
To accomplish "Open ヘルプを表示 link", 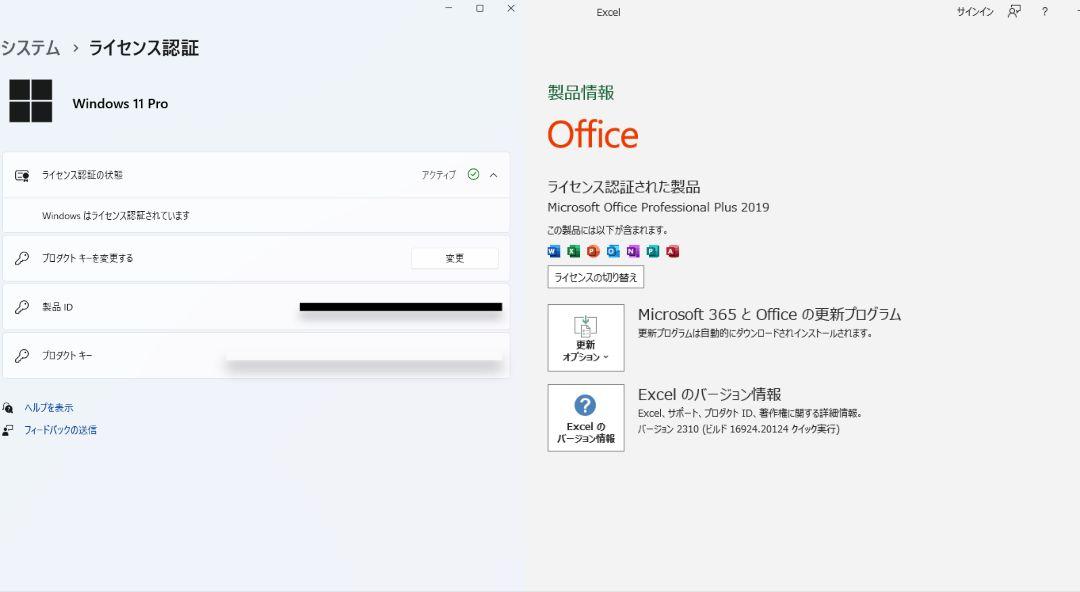I will pyautogui.click(x=49, y=408).
